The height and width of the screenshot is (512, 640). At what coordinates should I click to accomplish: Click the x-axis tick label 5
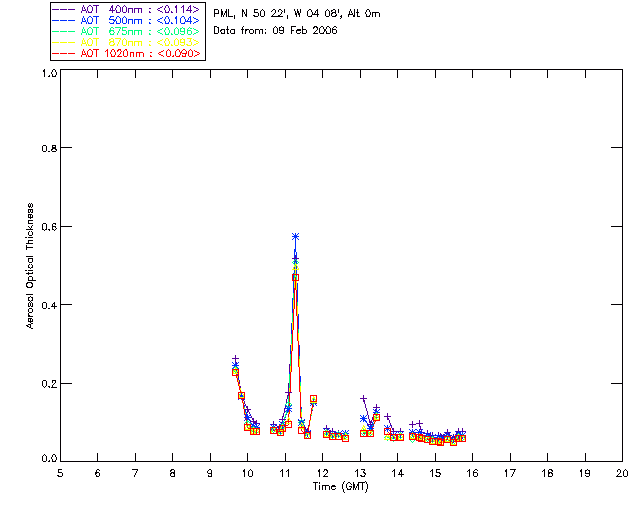coord(60,473)
